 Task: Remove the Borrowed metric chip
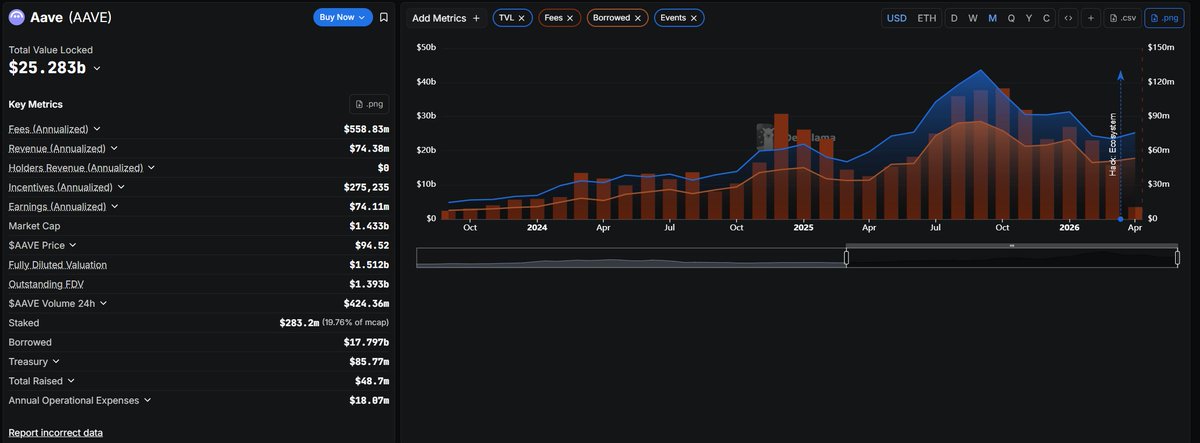point(638,18)
